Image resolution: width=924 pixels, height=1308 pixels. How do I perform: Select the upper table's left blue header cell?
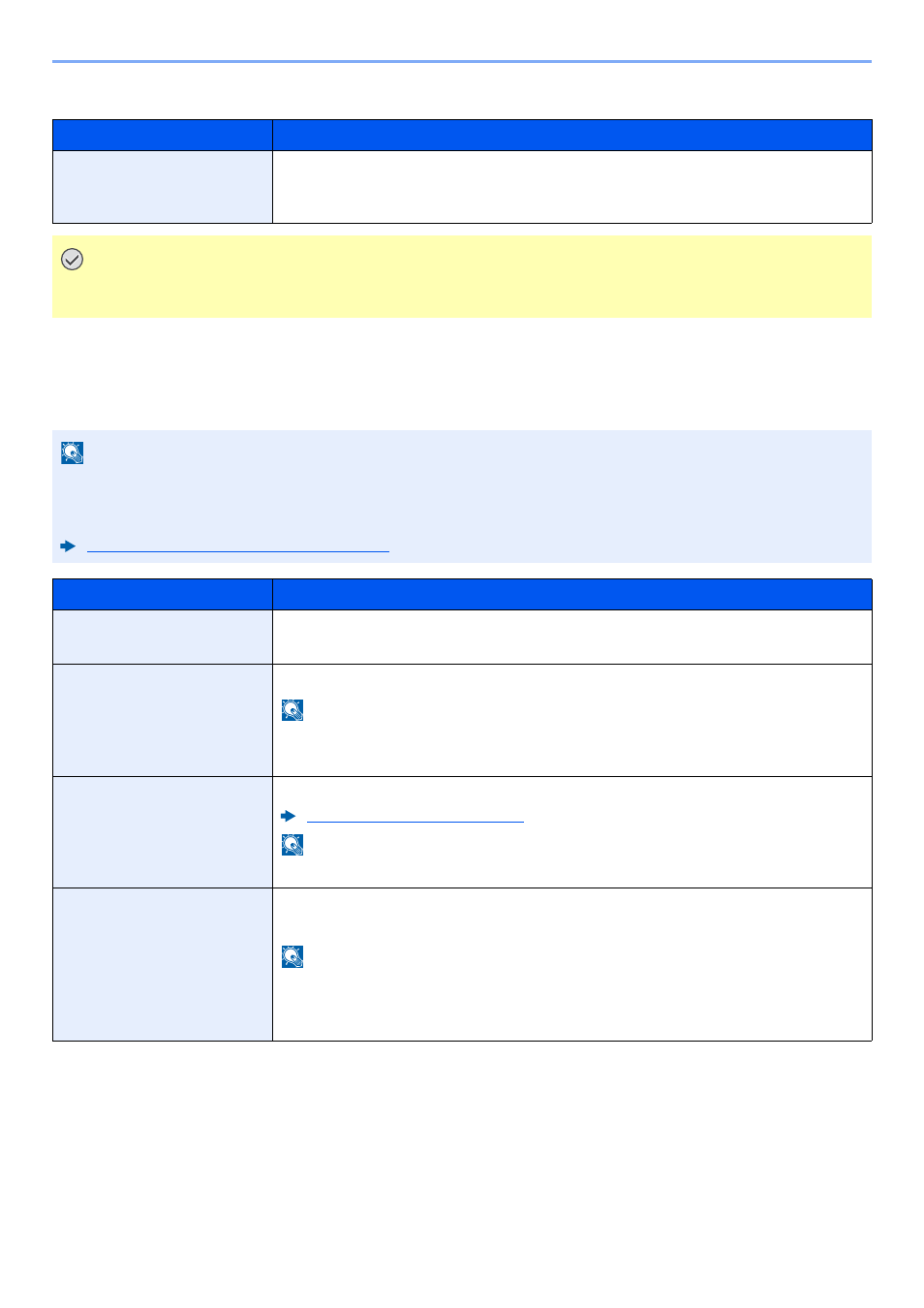click(163, 135)
